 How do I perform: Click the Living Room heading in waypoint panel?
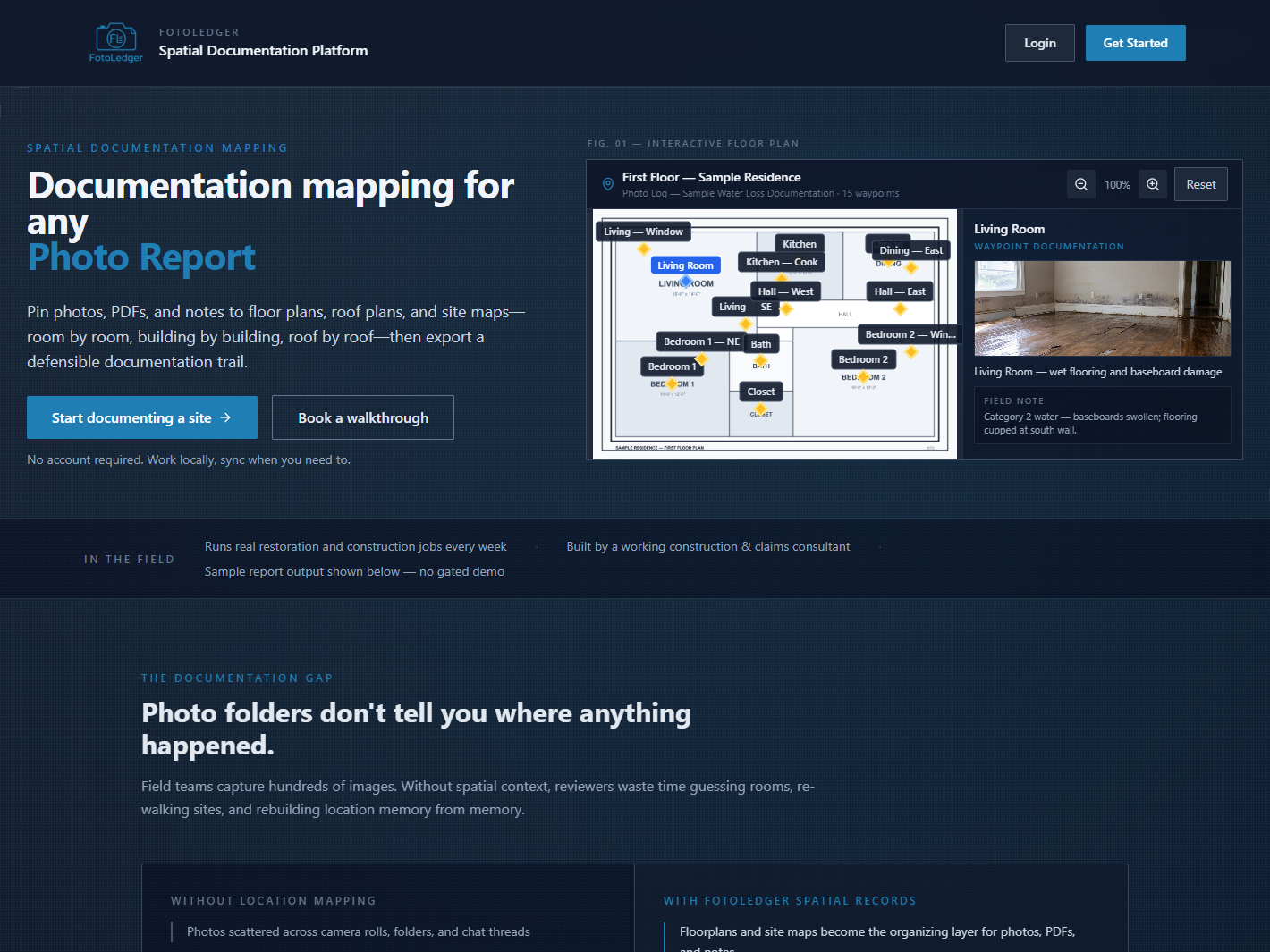1010,229
